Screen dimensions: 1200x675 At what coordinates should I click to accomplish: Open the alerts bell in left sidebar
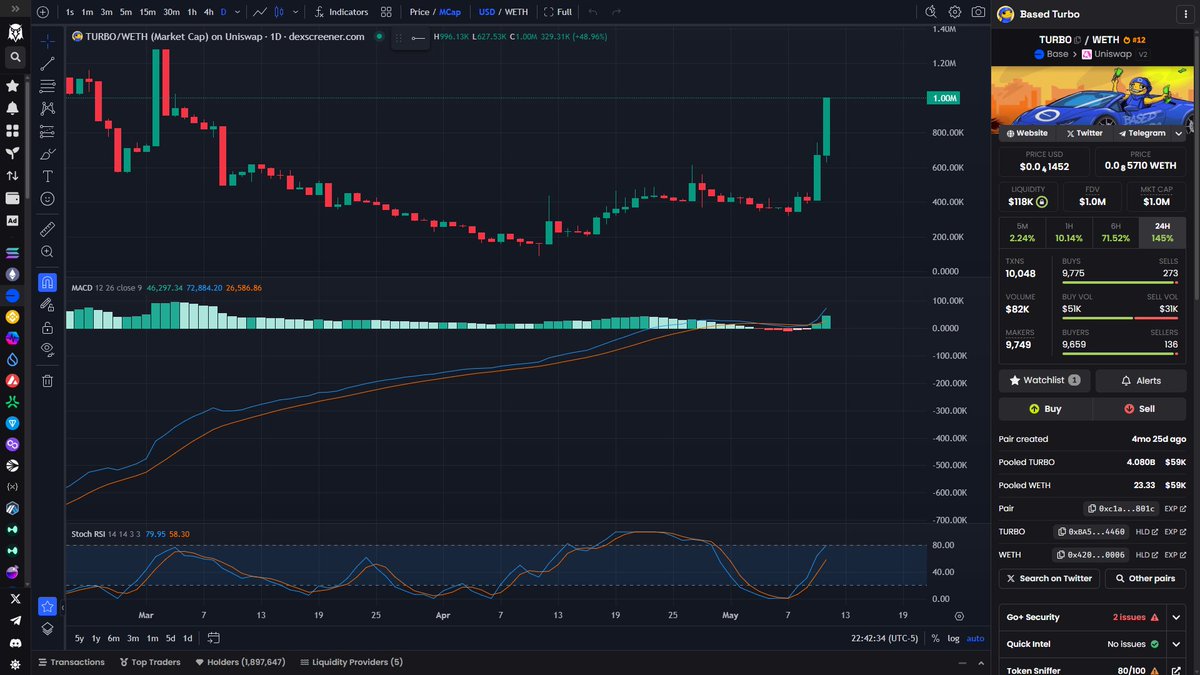click(13, 108)
